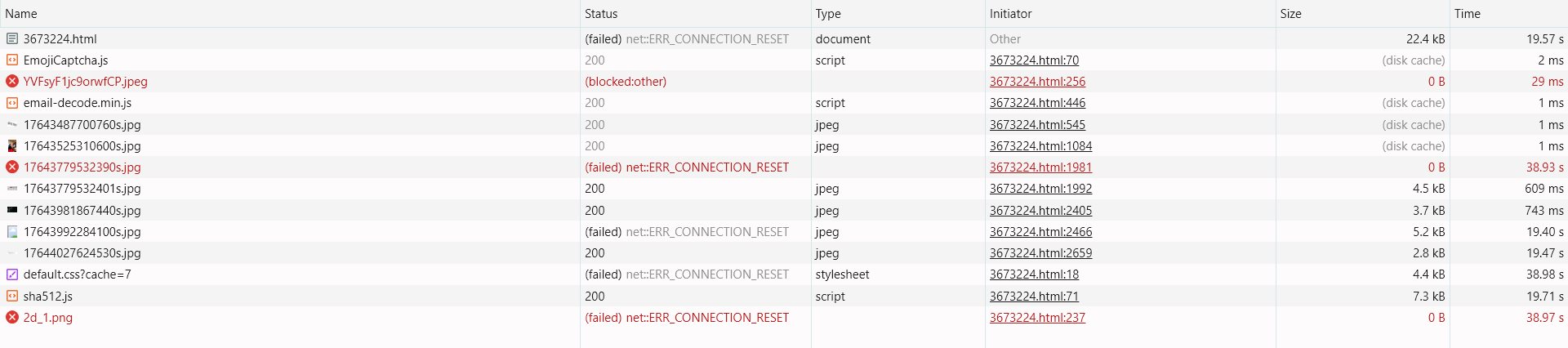This screenshot has height=348, width=1568.
Task: Sort by the Size column header
Action: click(1291, 14)
